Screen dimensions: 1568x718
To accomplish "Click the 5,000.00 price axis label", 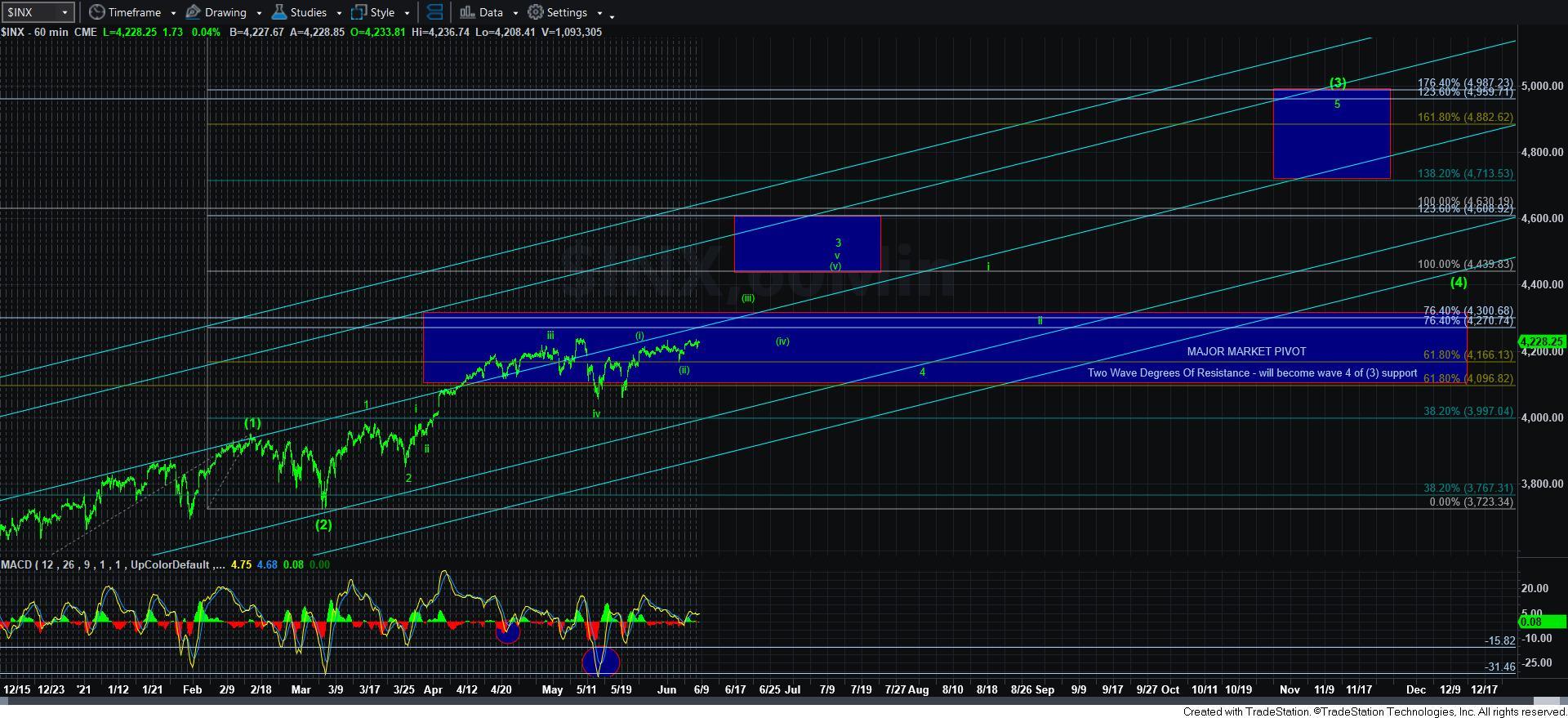I will 1541,86.
